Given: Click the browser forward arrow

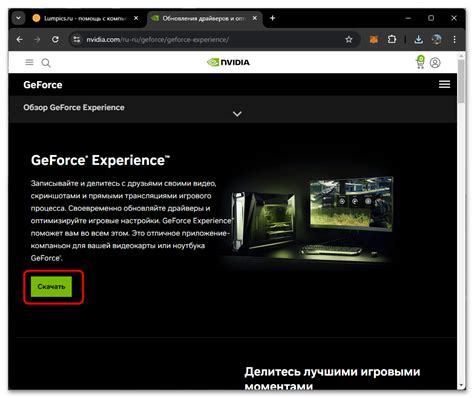Looking at the screenshot, I should pos(37,39).
